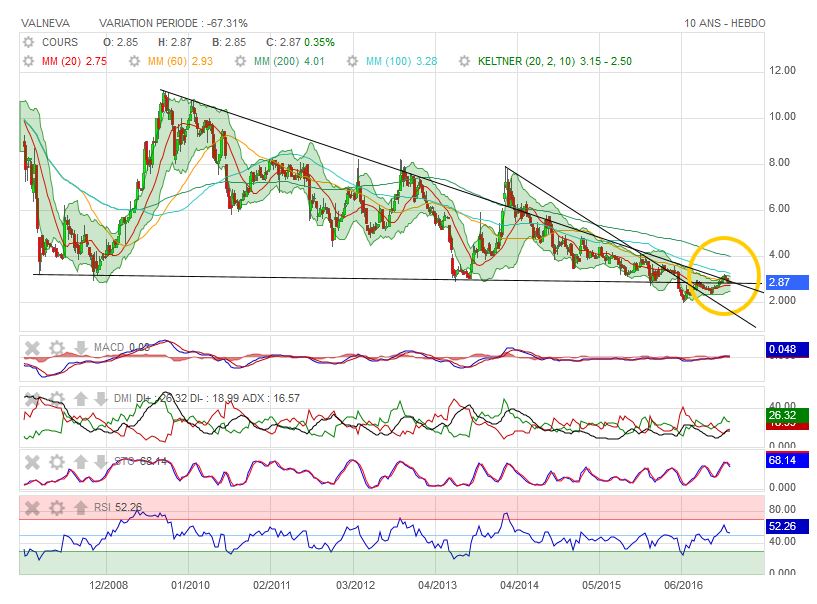Click the MACD value tag 0.048
Screen dimensions: 817x604
tap(787, 349)
